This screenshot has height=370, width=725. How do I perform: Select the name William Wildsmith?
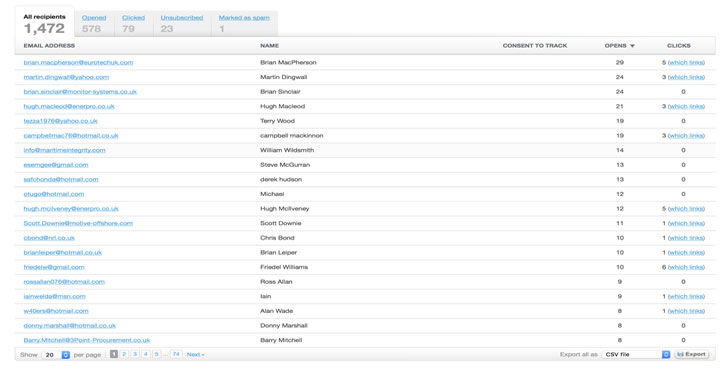pos(287,150)
